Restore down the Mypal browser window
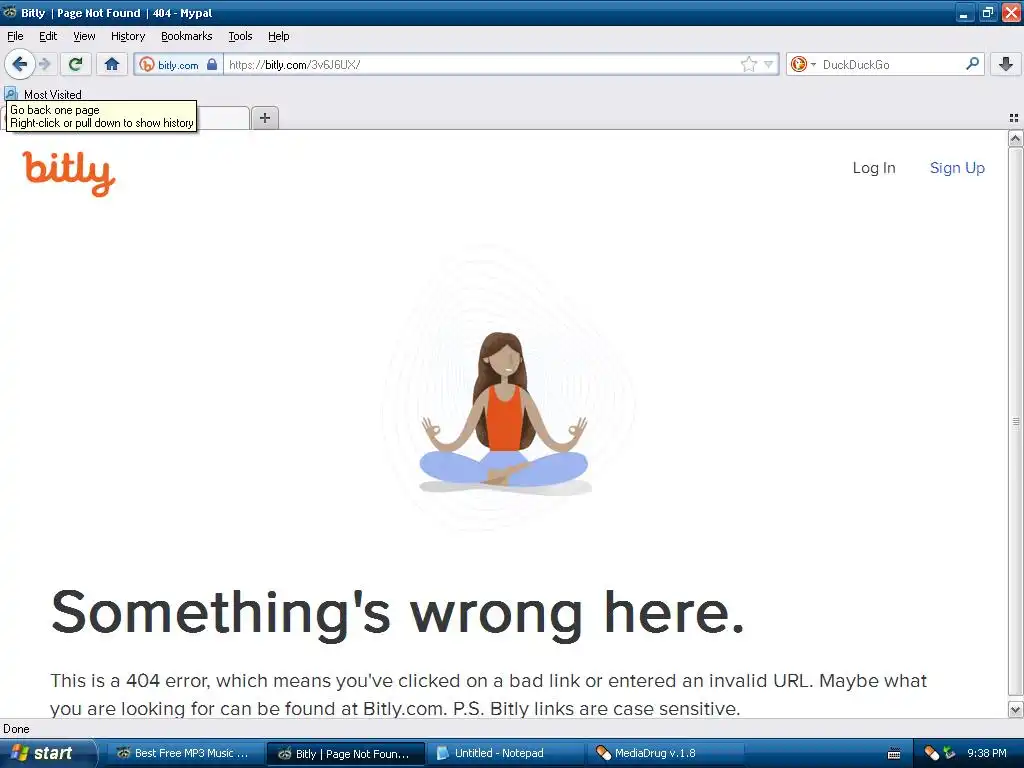Viewport: 1024px width, 768px height. [987, 13]
